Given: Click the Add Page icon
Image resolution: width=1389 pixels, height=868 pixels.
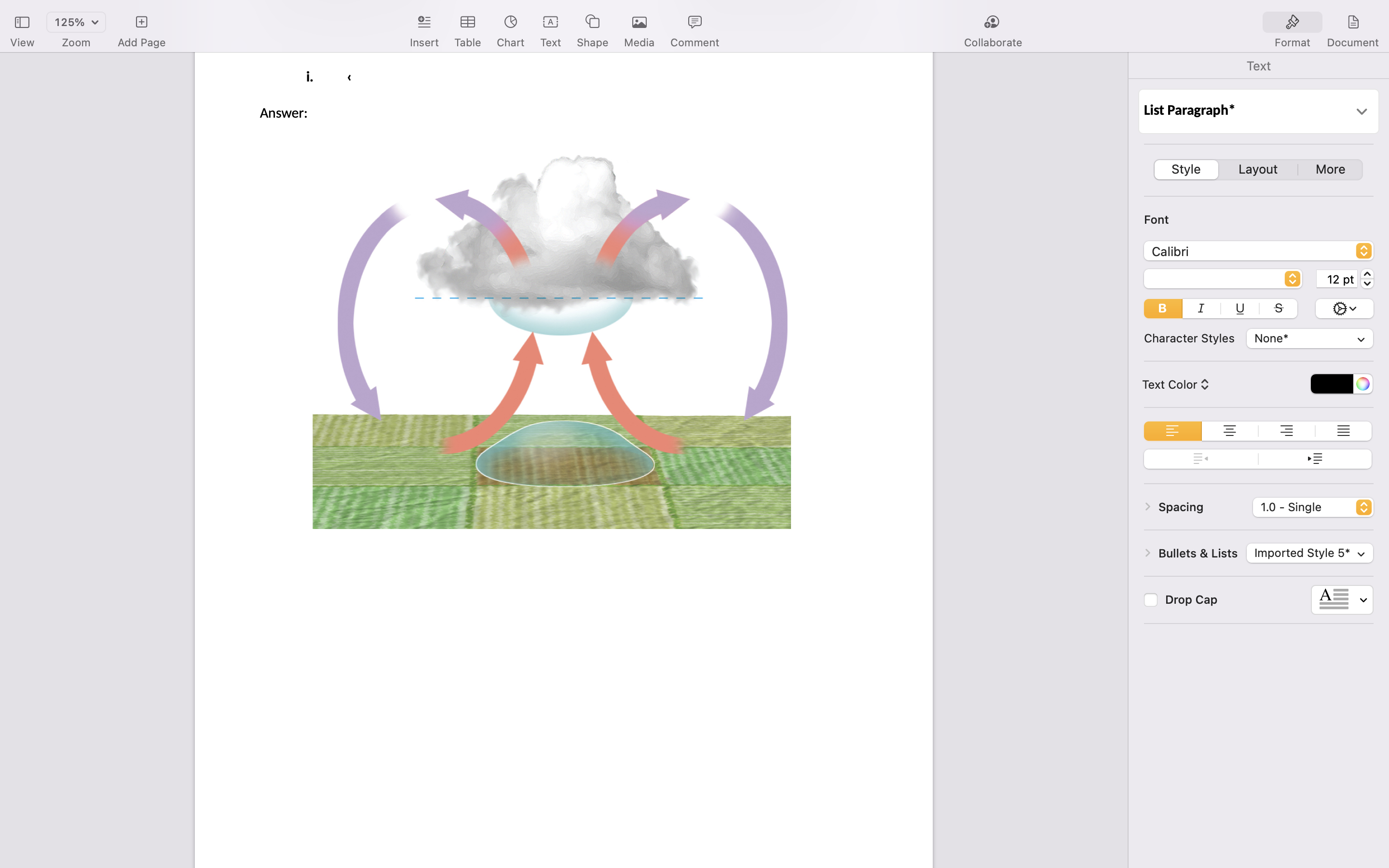Looking at the screenshot, I should click(x=141, y=22).
